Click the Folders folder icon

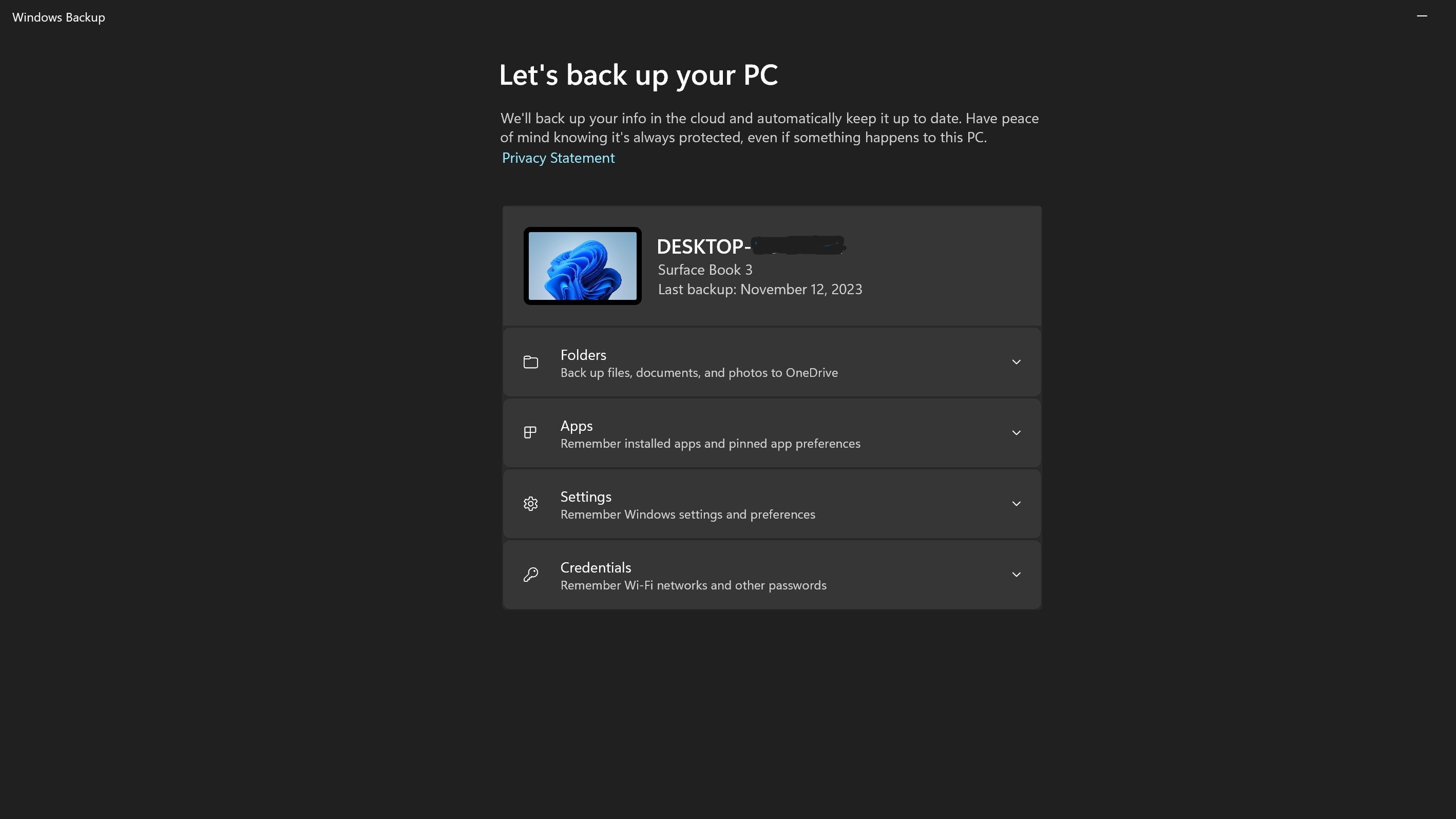[x=530, y=361]
